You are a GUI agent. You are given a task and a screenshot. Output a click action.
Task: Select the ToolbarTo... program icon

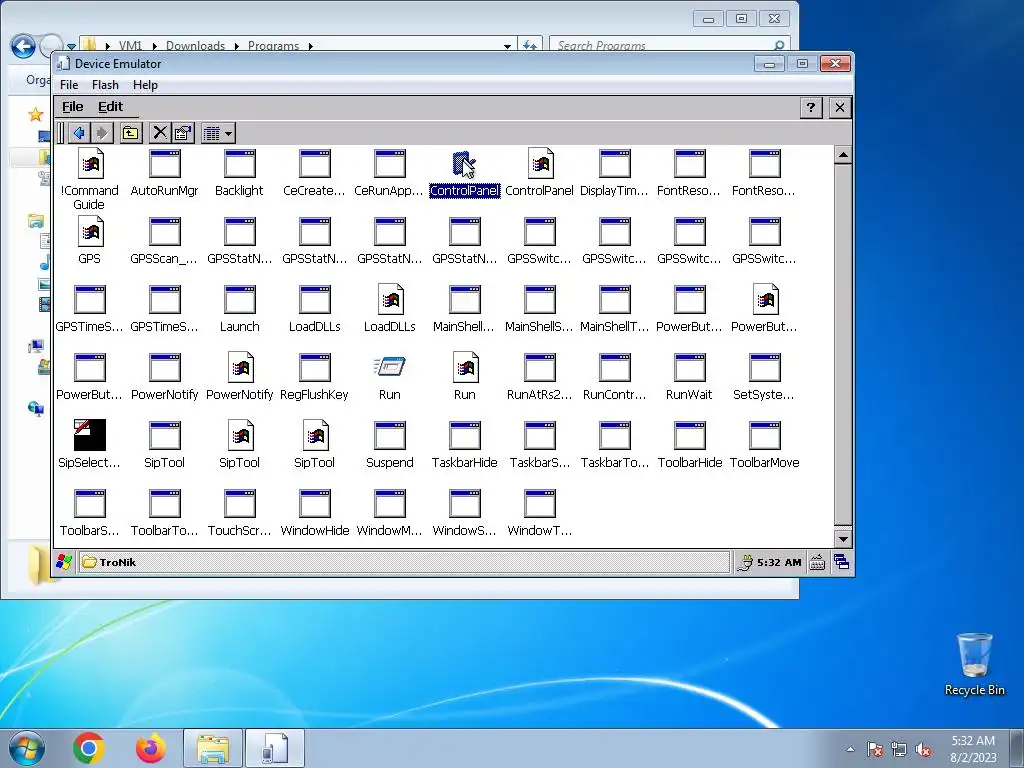[165, 504]
